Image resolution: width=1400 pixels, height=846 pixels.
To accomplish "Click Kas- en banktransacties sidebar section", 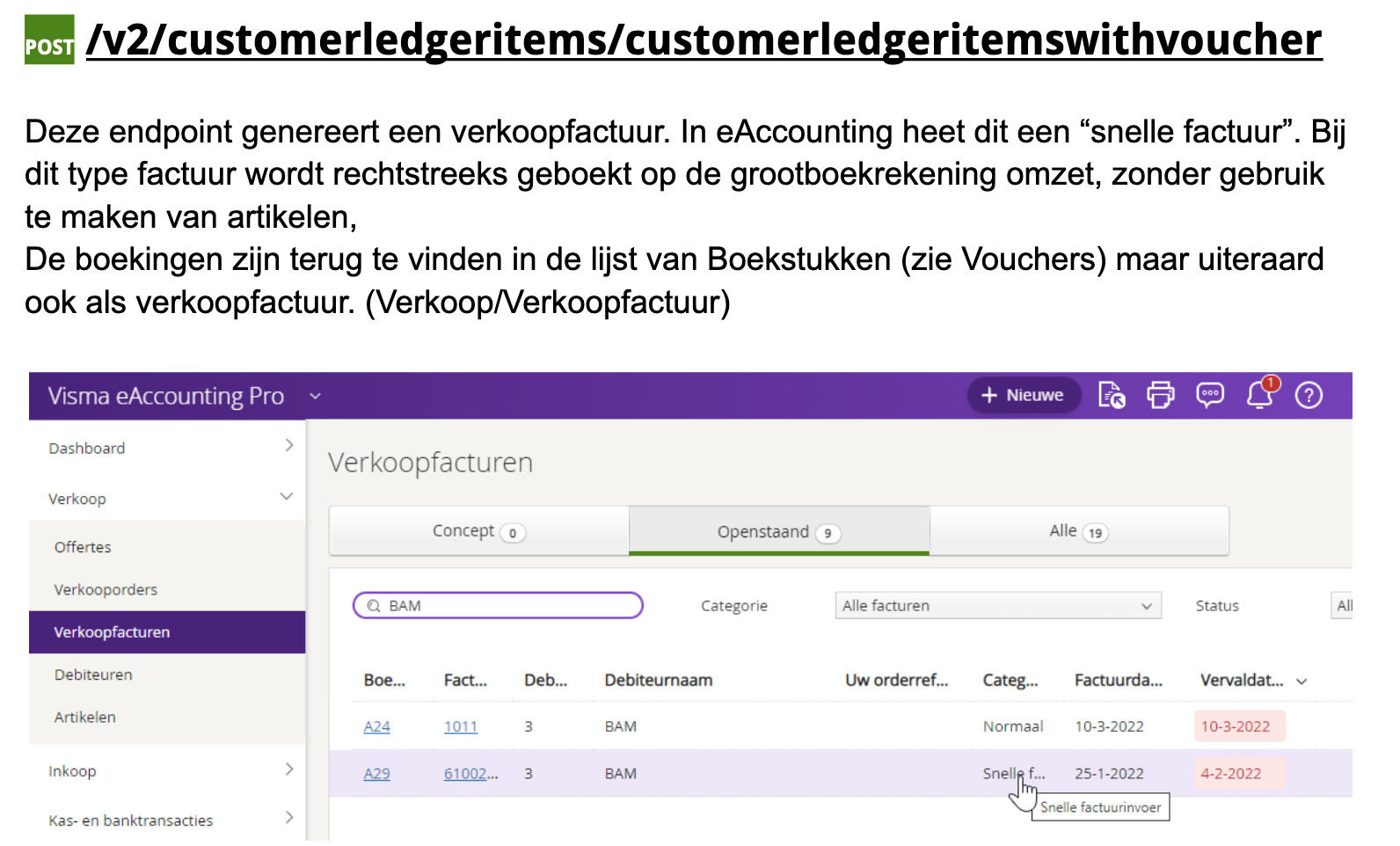I will coord(131,820).
